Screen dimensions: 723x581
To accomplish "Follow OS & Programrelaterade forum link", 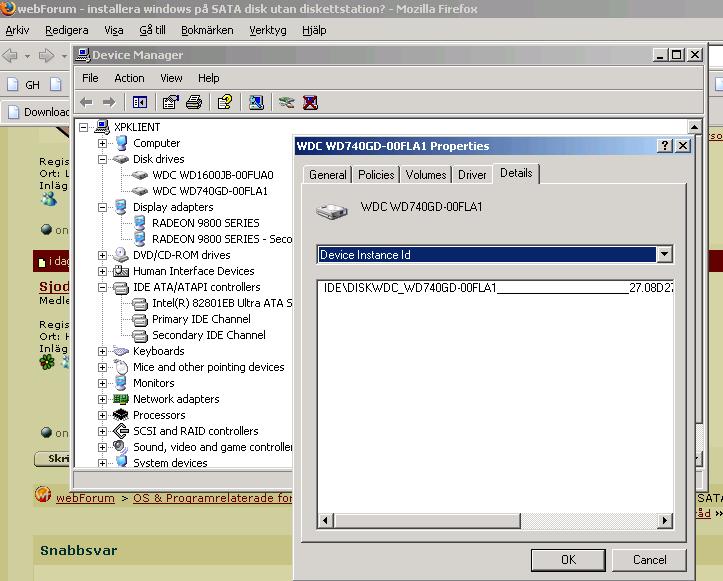I will 213,498.
